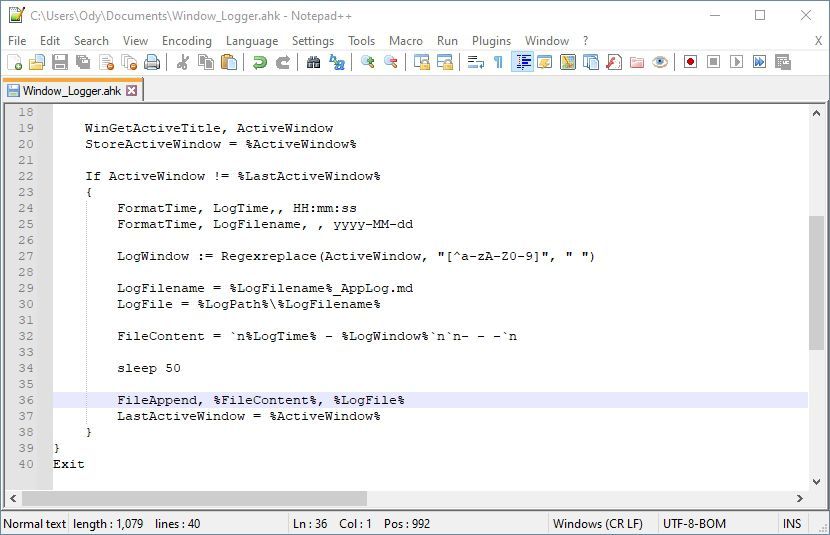Image resolution: width=830 pixels, height=535 pixels.
Task: Toggle word wrap toolbar icon
Action: pyautogui.click(x=475, y=62)
